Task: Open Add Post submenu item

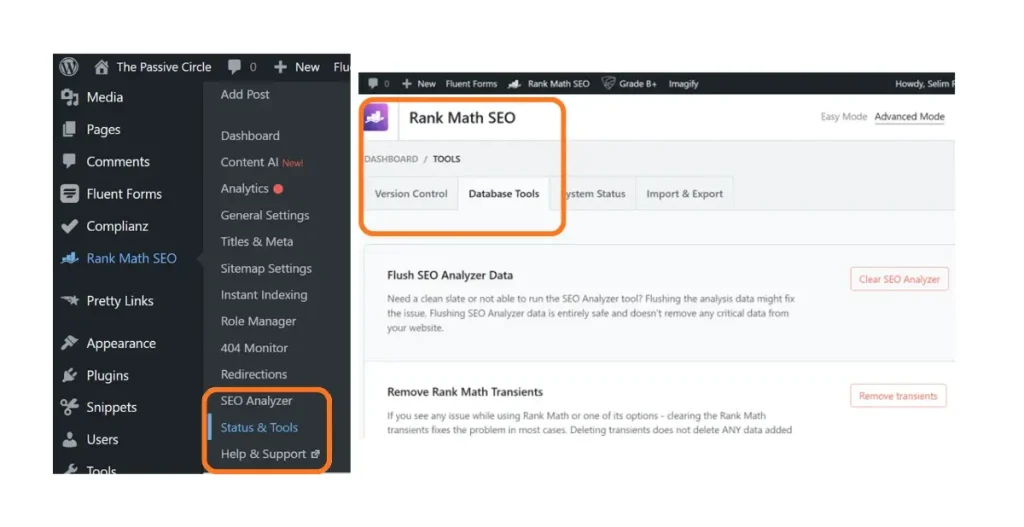Action: [x=245, y=94]
